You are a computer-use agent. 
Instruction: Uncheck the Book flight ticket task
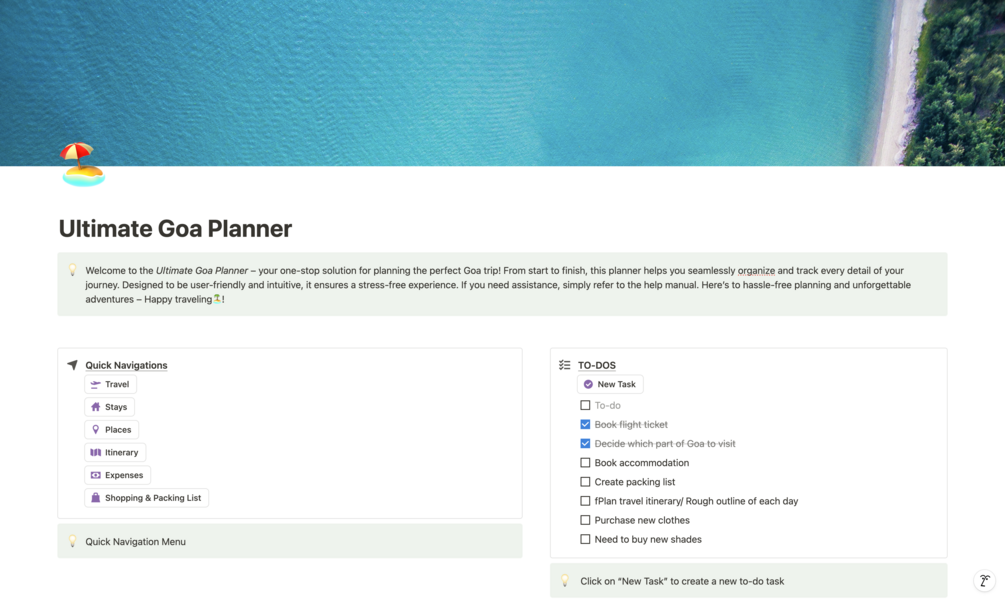(x=585, y=424)
